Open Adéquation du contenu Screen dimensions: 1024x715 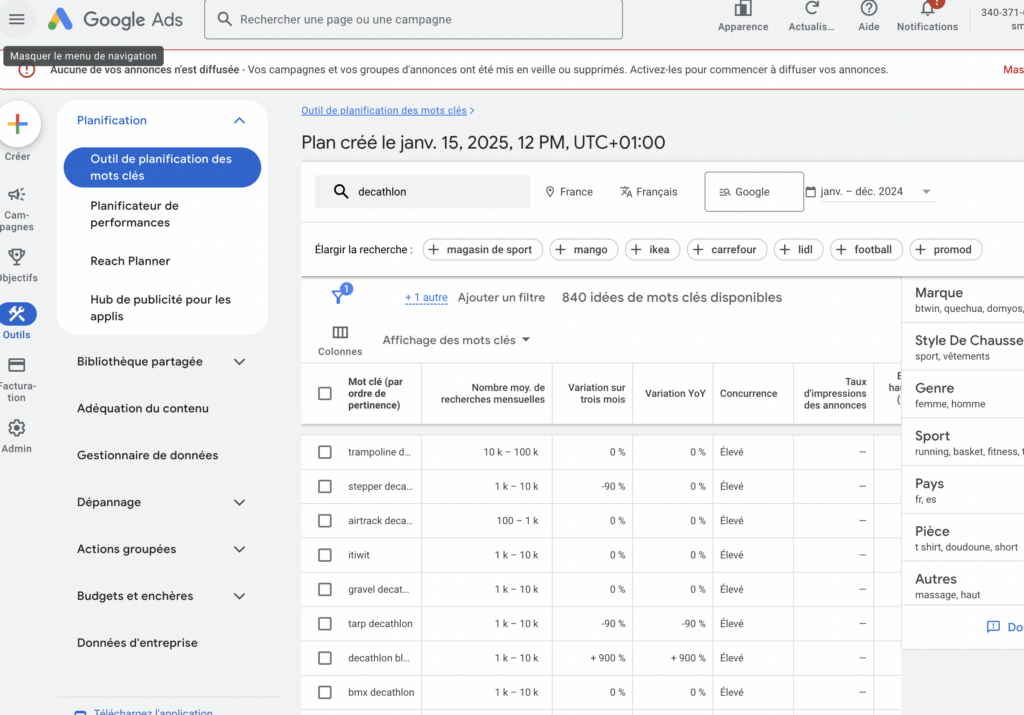click(x=143, y=409)
